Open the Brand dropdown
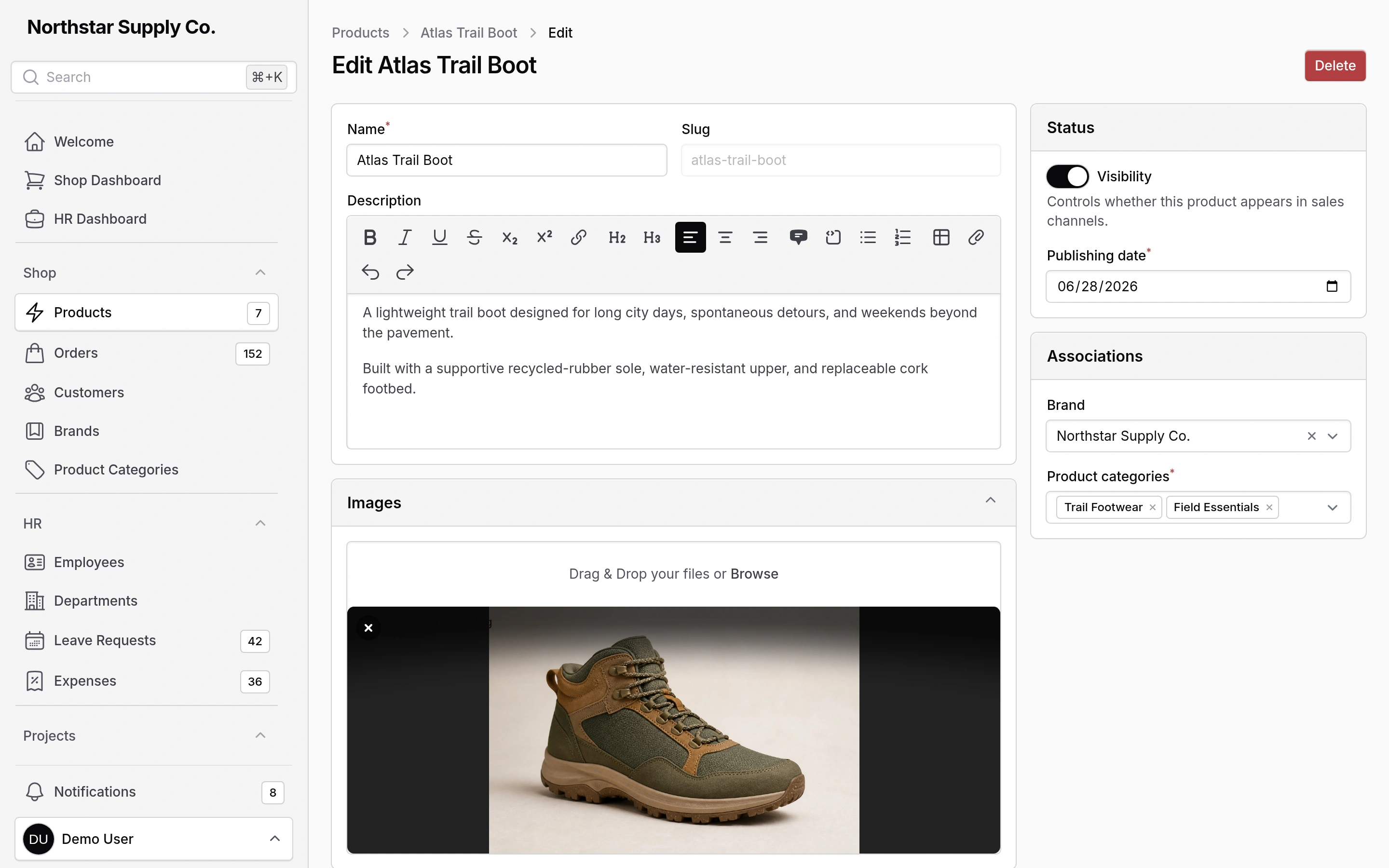Screen dimensions: 1389x868 (x=1333, y=436)
